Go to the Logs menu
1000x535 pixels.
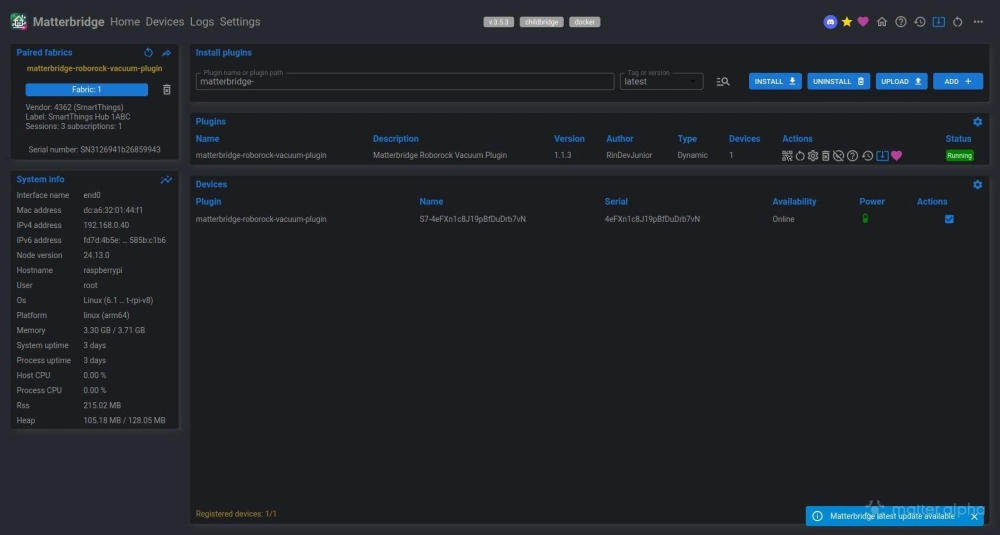(201, 22)
